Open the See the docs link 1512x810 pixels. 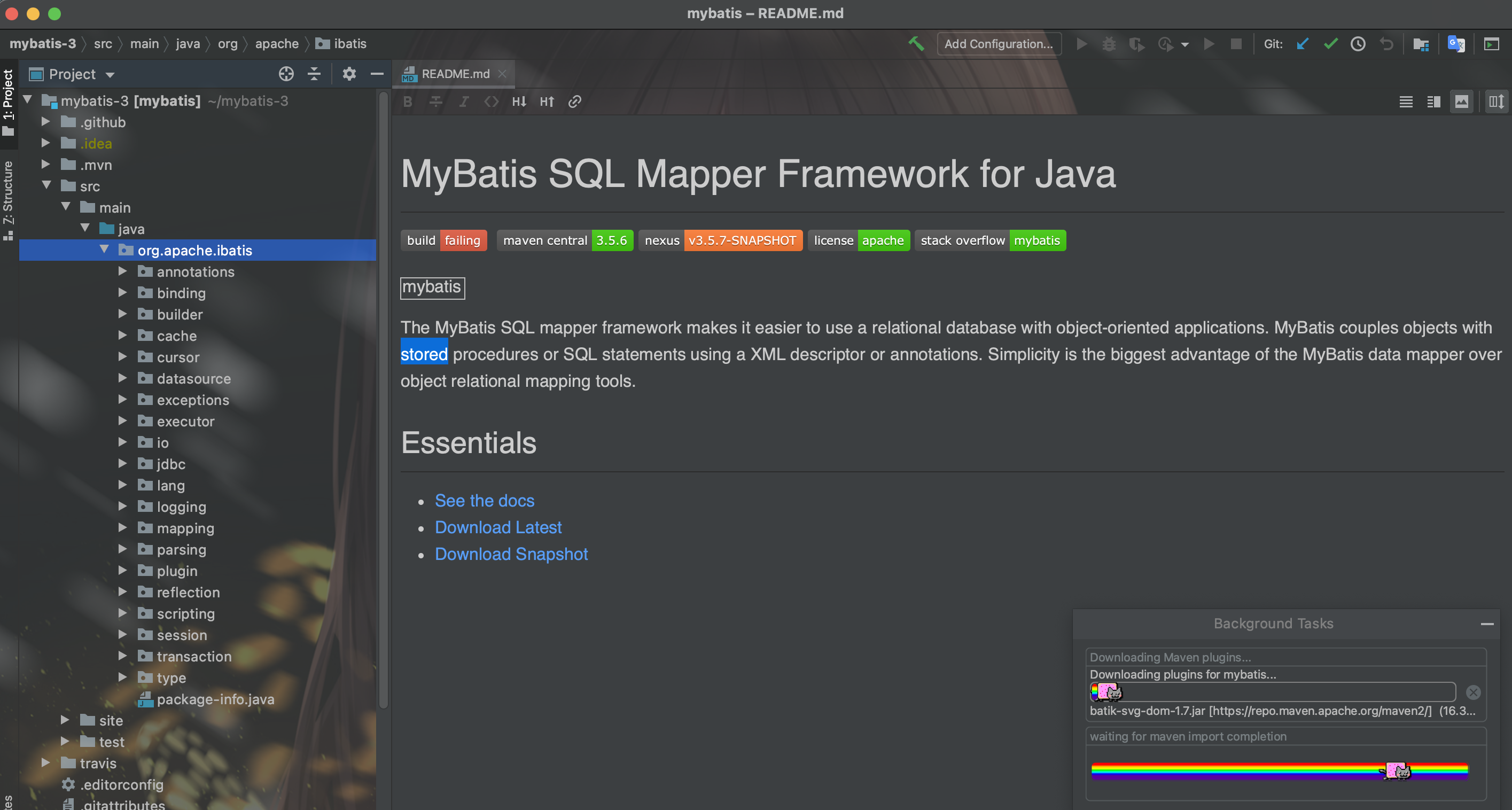tap(484, 501)
